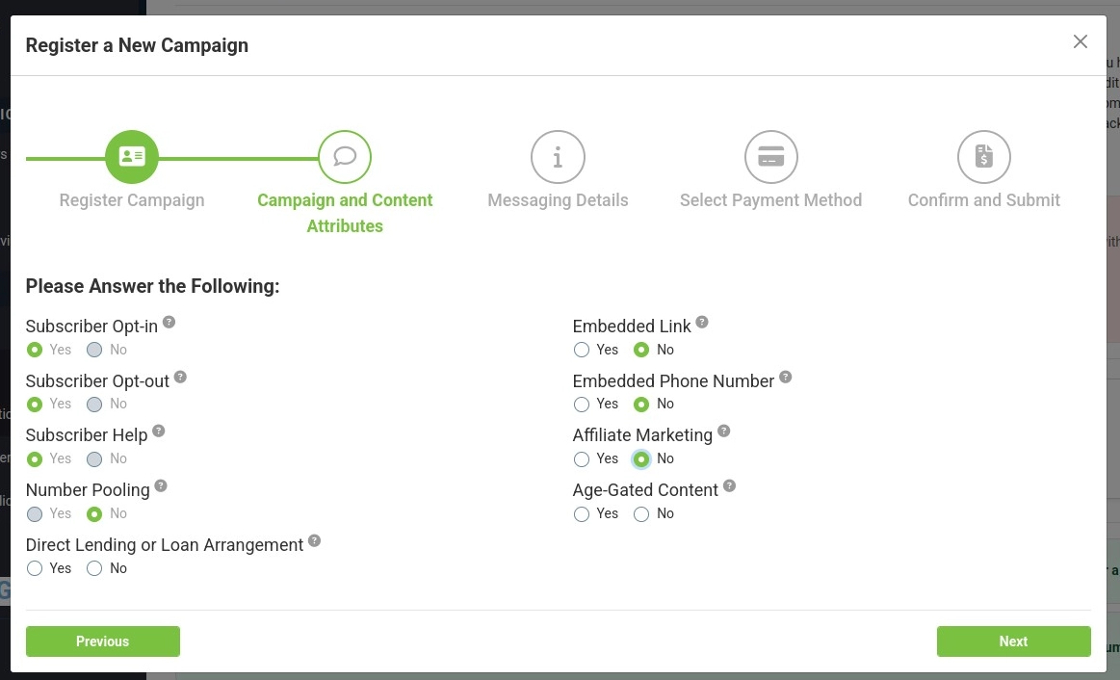Click the Register Campaign step icon
Viewport: 1120px width, 680px height.
(132, 157)
